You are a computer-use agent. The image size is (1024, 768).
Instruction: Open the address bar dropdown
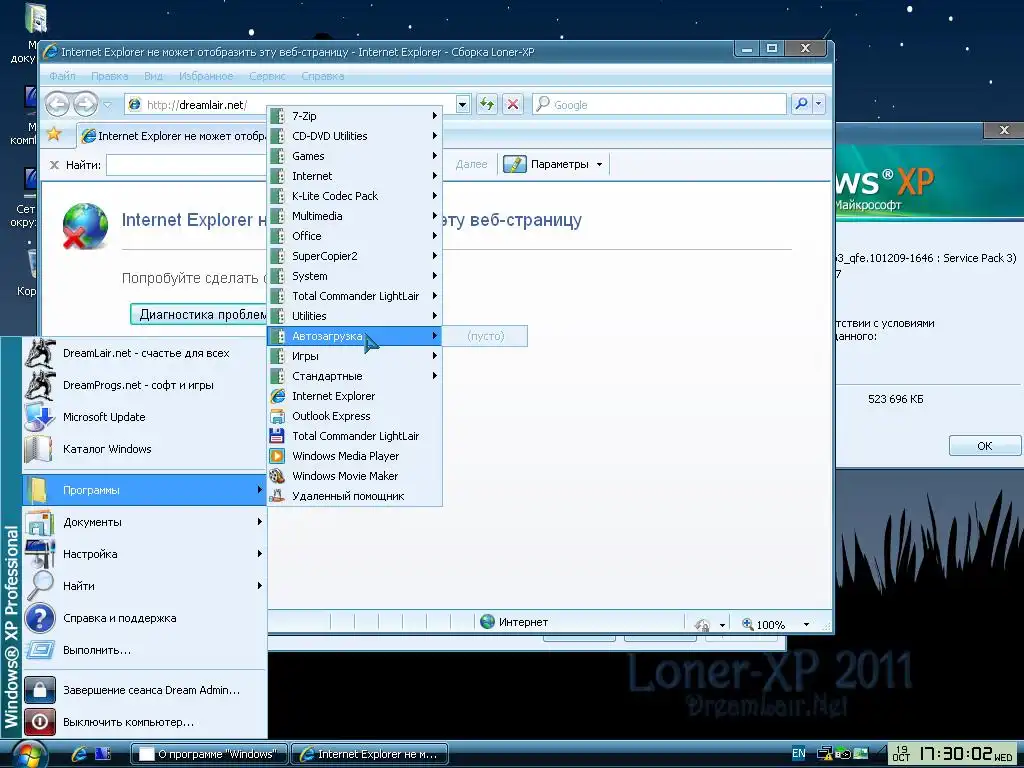[x=463, y=104]
